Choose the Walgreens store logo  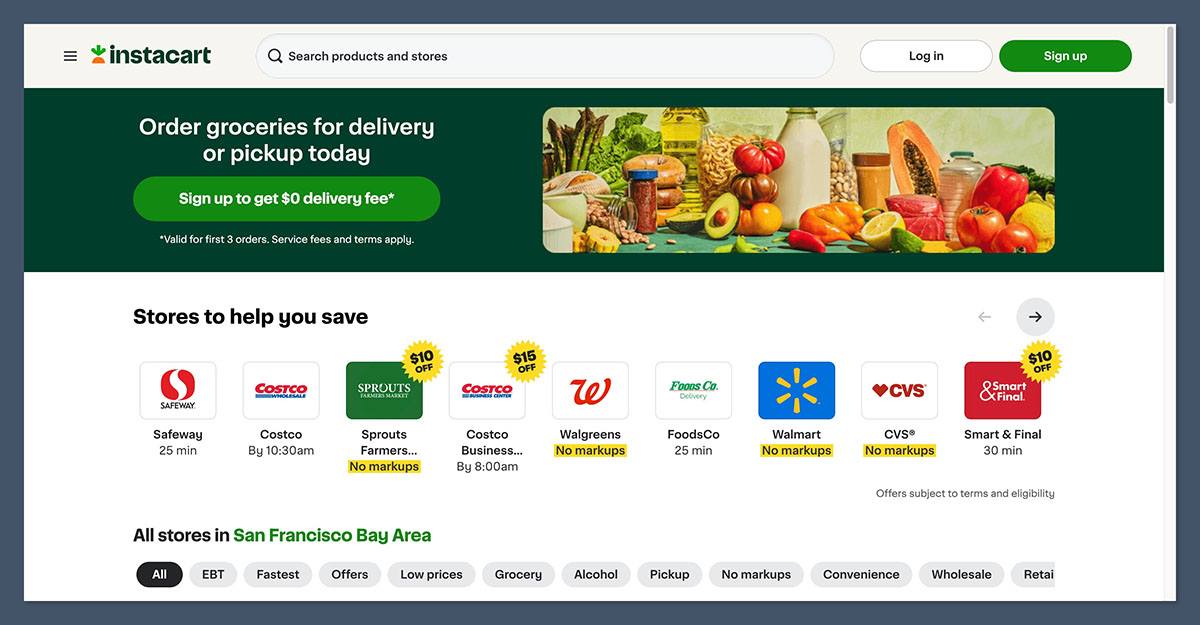tap(590, 390)
